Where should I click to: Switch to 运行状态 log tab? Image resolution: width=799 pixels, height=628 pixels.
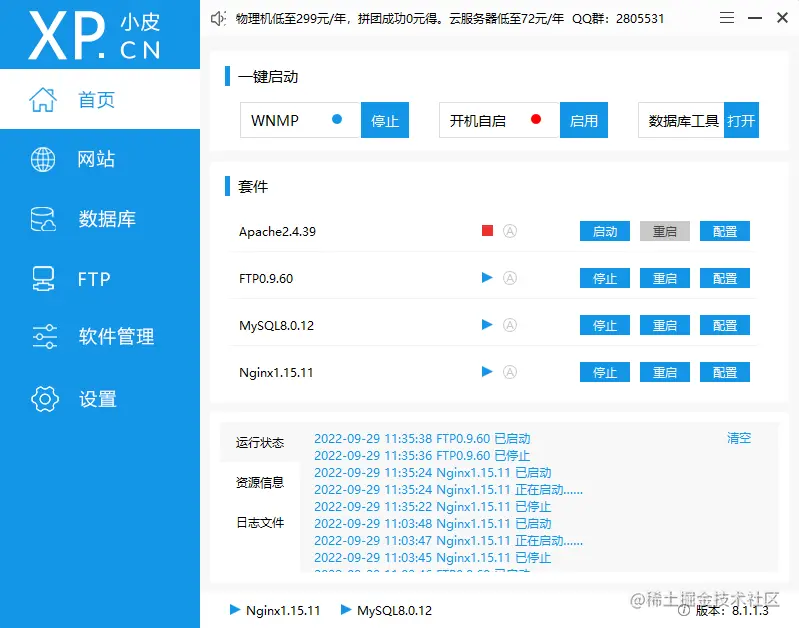[260, 442]
